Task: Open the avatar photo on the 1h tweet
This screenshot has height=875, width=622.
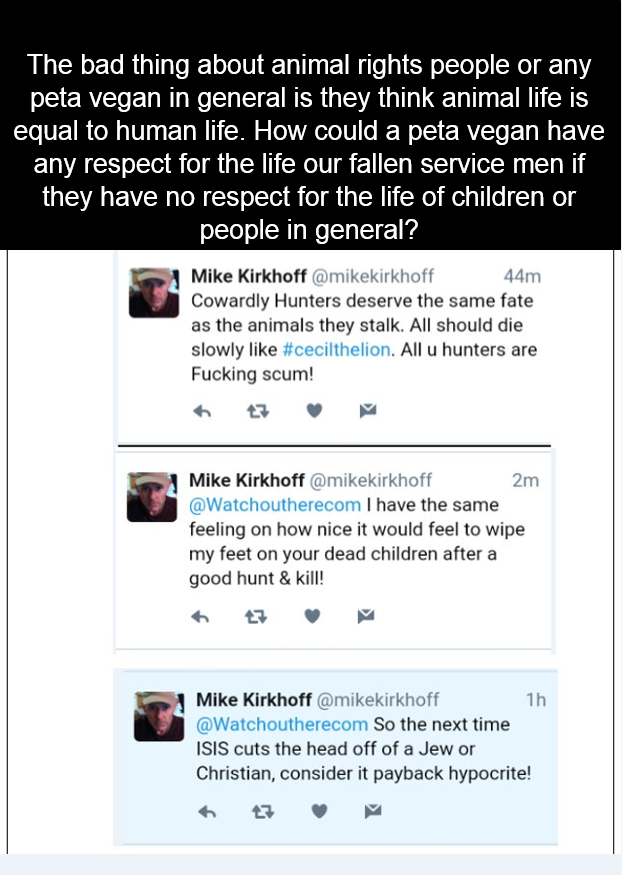Action: click(x=158, y=716)
